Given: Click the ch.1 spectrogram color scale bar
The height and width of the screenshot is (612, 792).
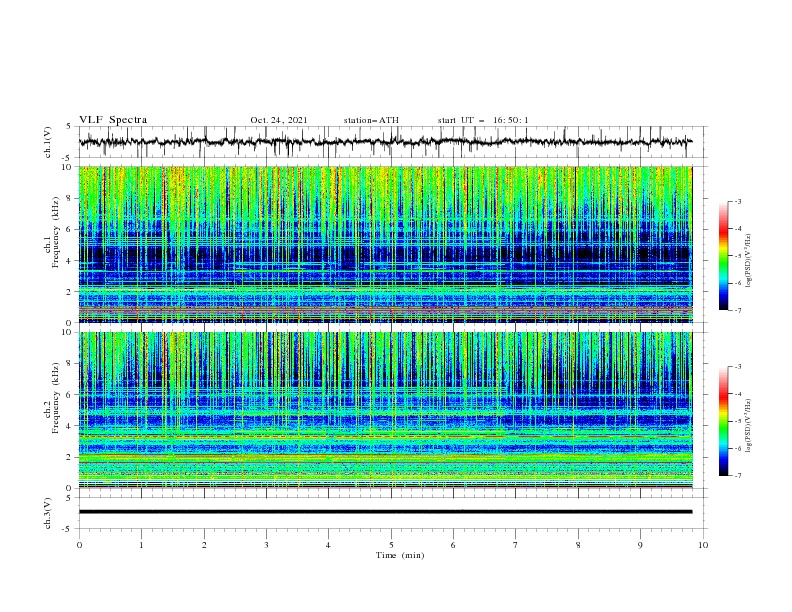Looking at the screenshot, I should (724, 256).
